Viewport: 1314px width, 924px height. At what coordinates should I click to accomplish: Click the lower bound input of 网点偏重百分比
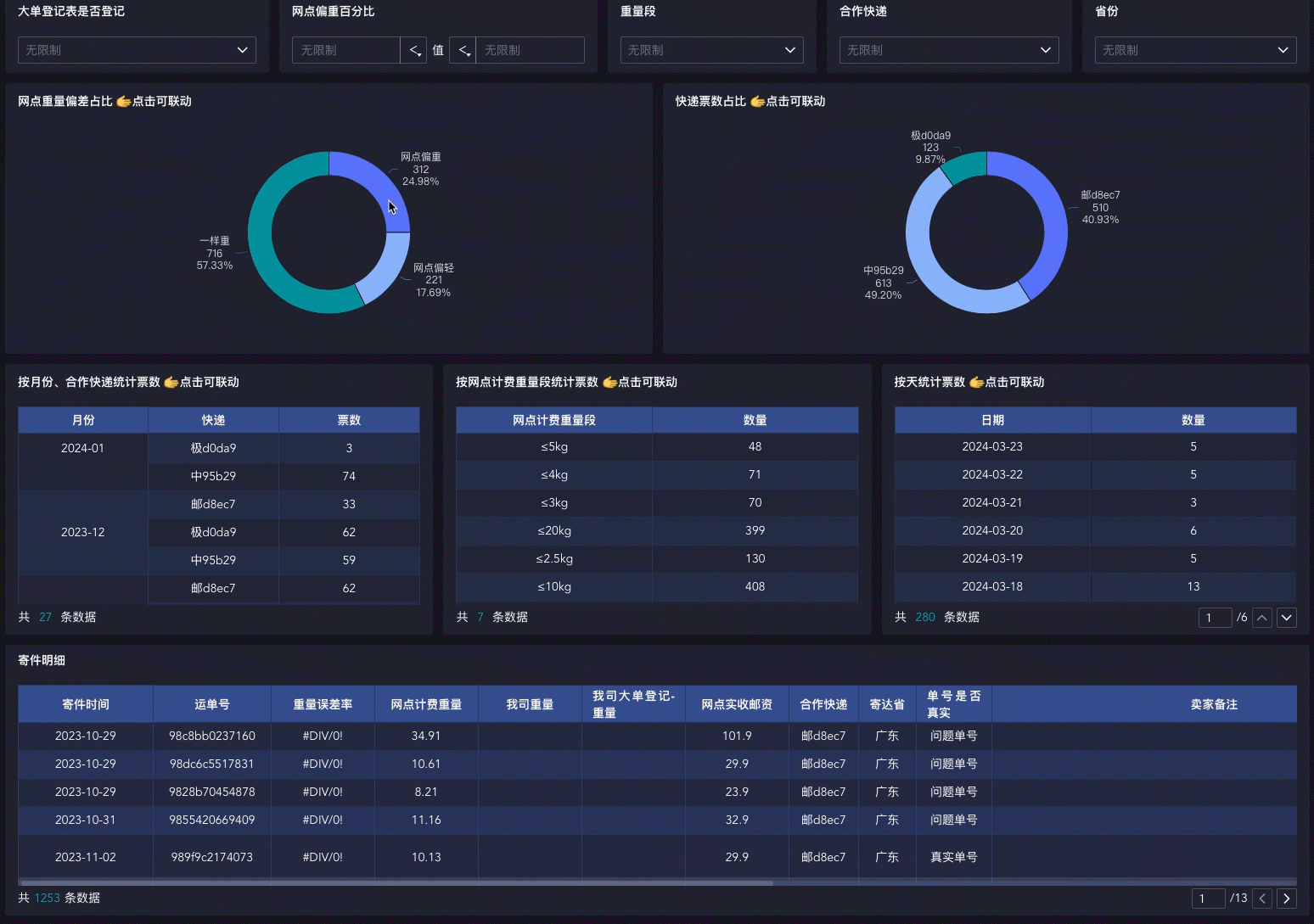tap(346, 50)
